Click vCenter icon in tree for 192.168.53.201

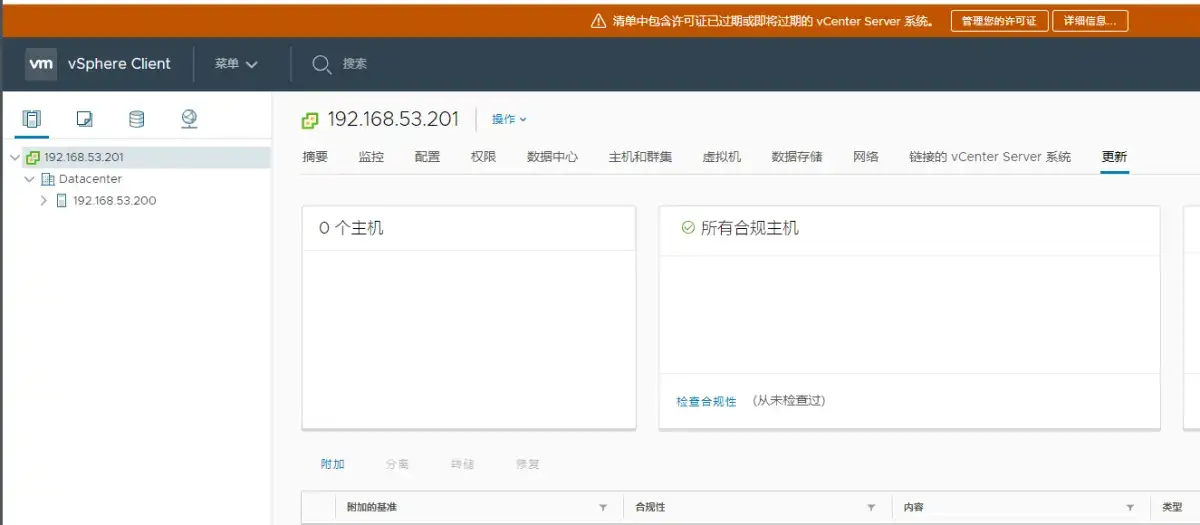point(33,157)
